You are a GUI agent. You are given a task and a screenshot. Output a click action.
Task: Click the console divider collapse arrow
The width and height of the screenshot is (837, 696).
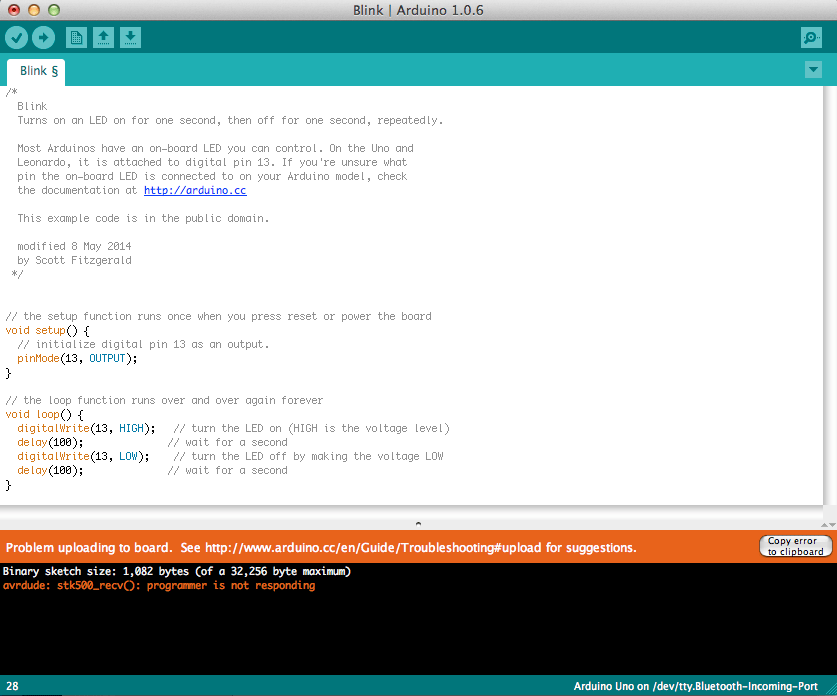(418, 524)
